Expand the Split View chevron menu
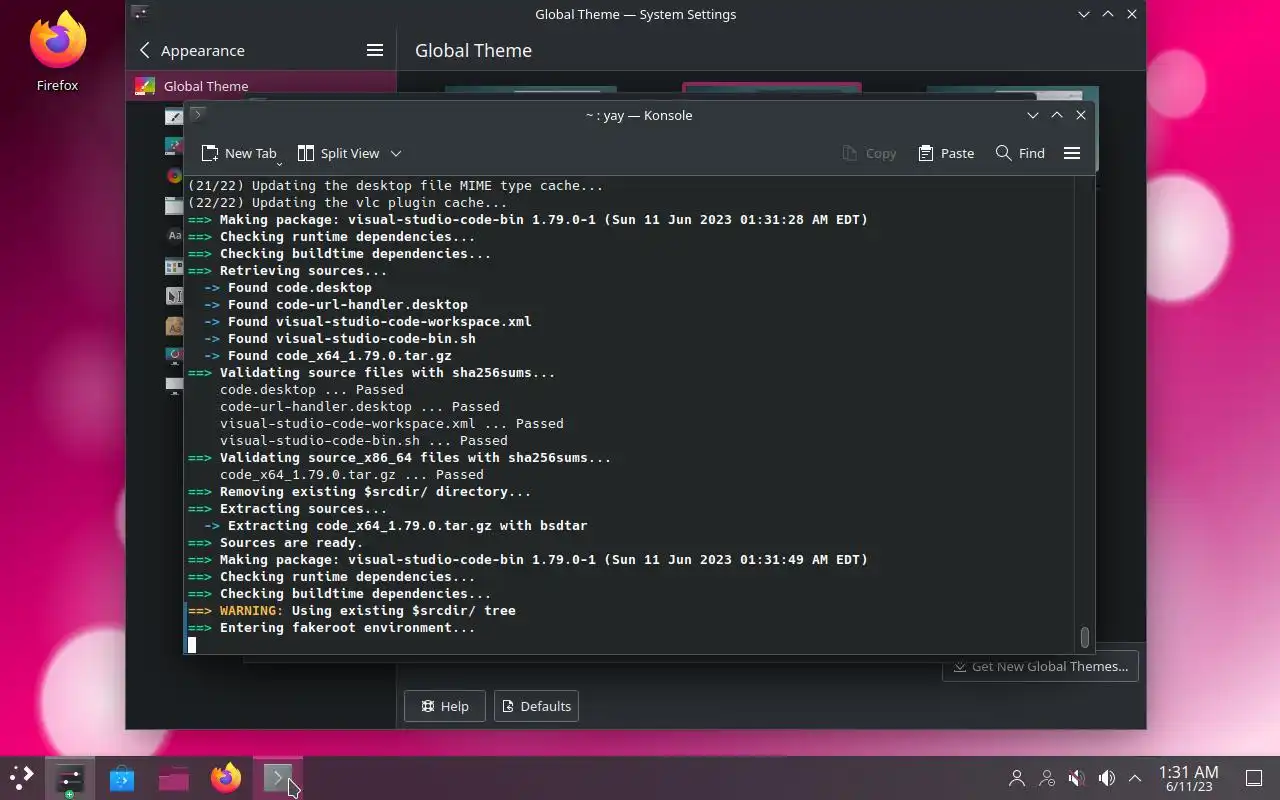This screenshot has width=1280, height=800. pos(396,153)
